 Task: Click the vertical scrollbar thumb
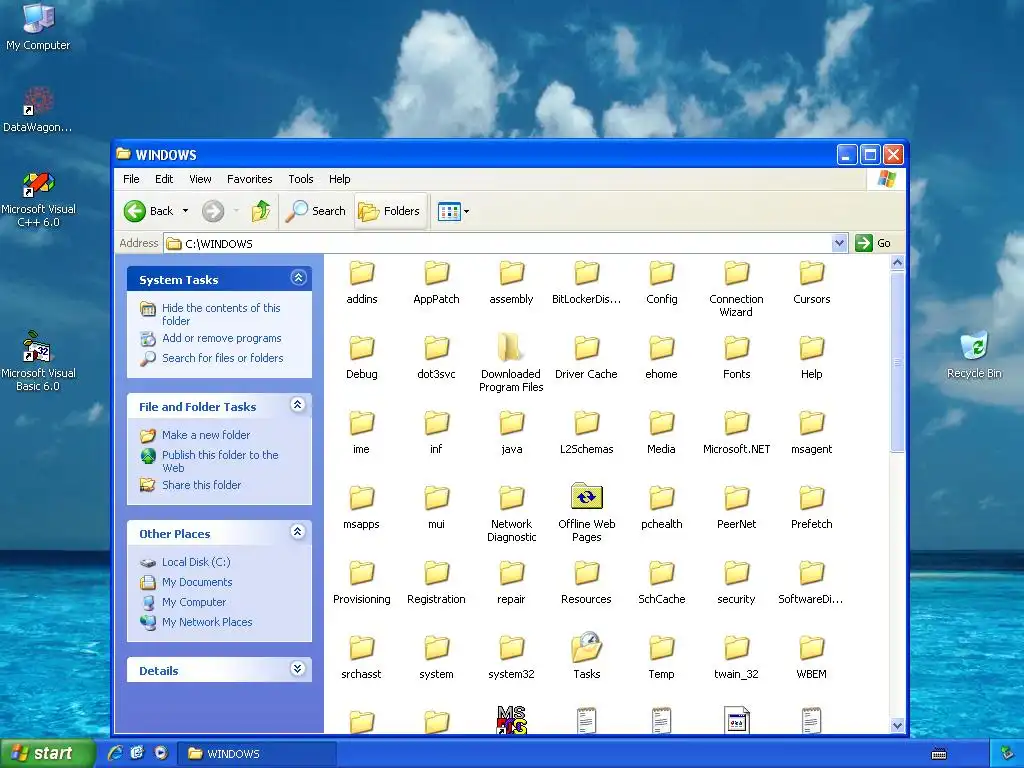click(x=897, y=361)
